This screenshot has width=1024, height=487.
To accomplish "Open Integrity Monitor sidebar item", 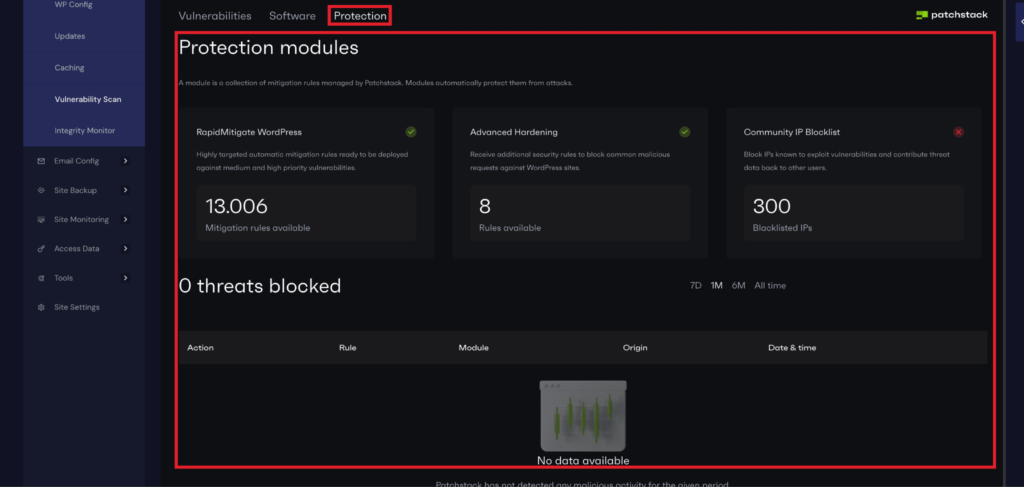I will 85,131.
